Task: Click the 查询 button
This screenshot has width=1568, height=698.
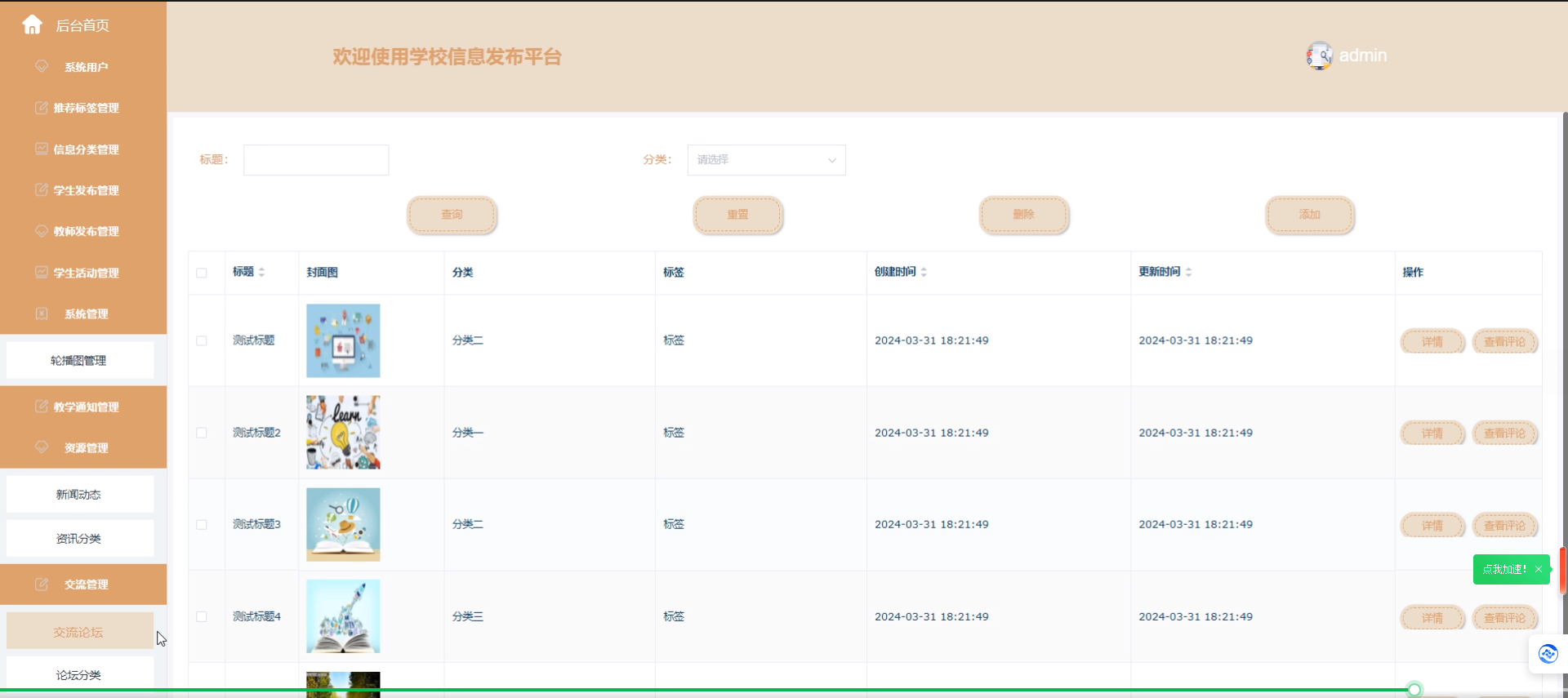Action: coord(452,215)
